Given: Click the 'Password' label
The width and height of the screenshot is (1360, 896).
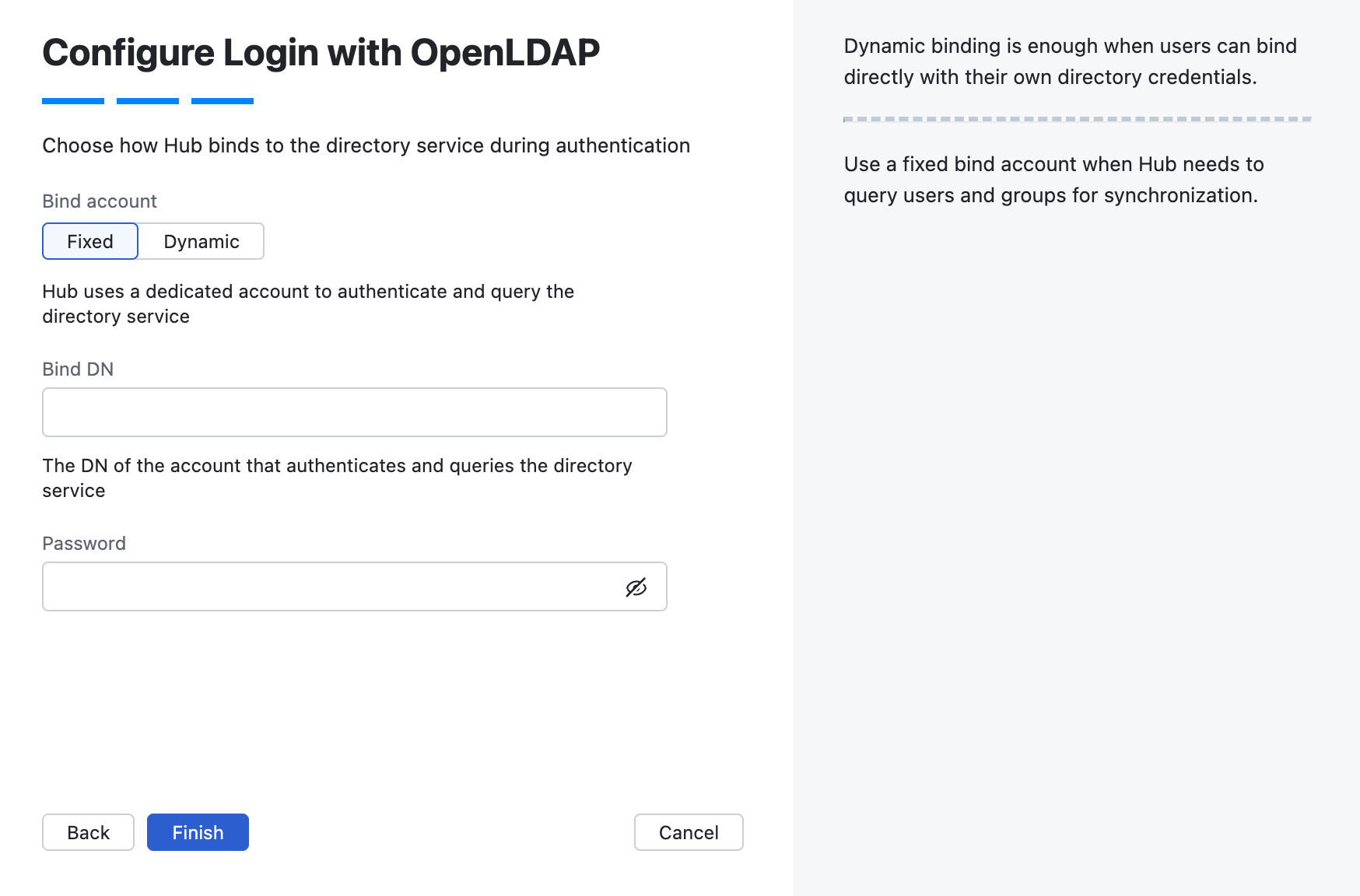Looking at the screenshot, I should coord(84,544).
